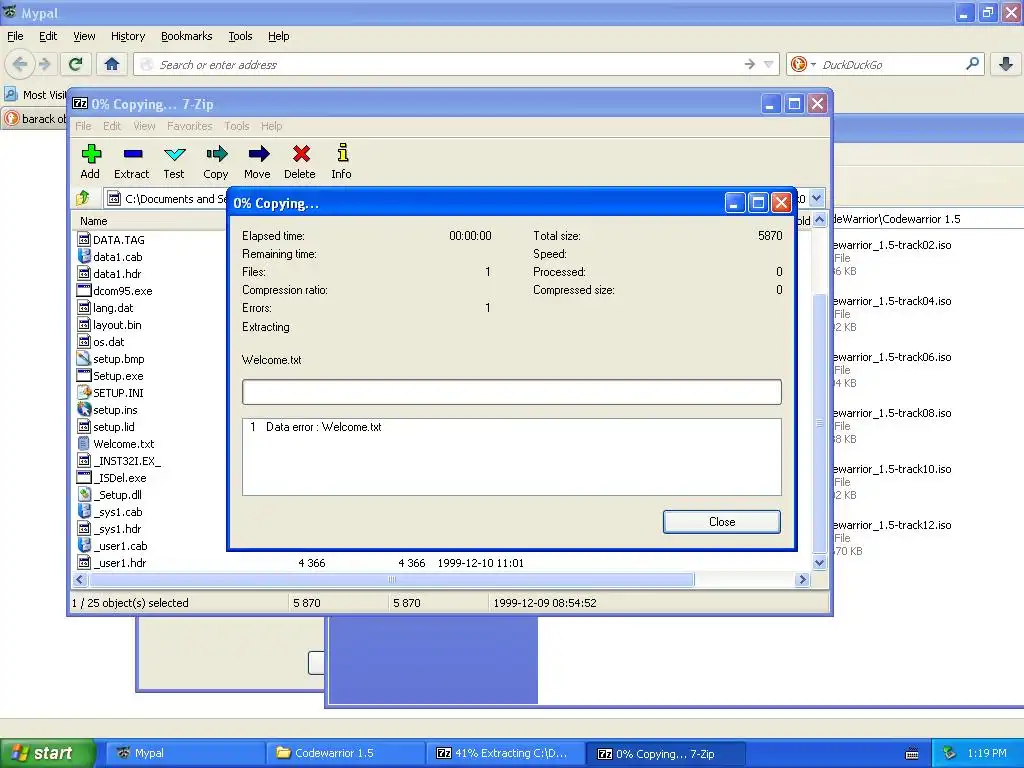Click the search magnifier in the DuckDuckGo box
The height and width of the screenshot is (768, 1024).
(972, 64)
